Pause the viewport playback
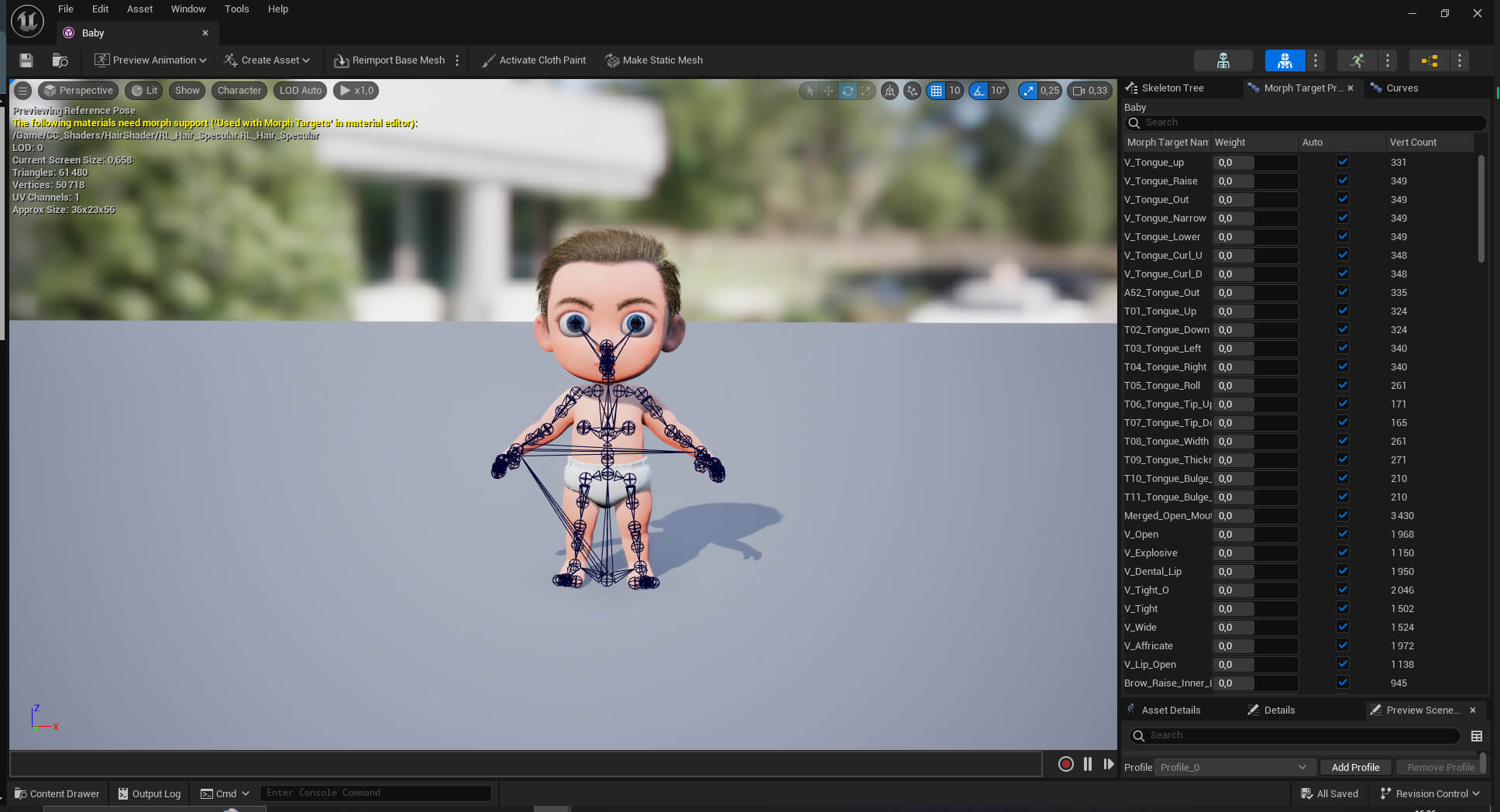The width and height of the screenshot is (1500, 812). tap(1088, 764)
